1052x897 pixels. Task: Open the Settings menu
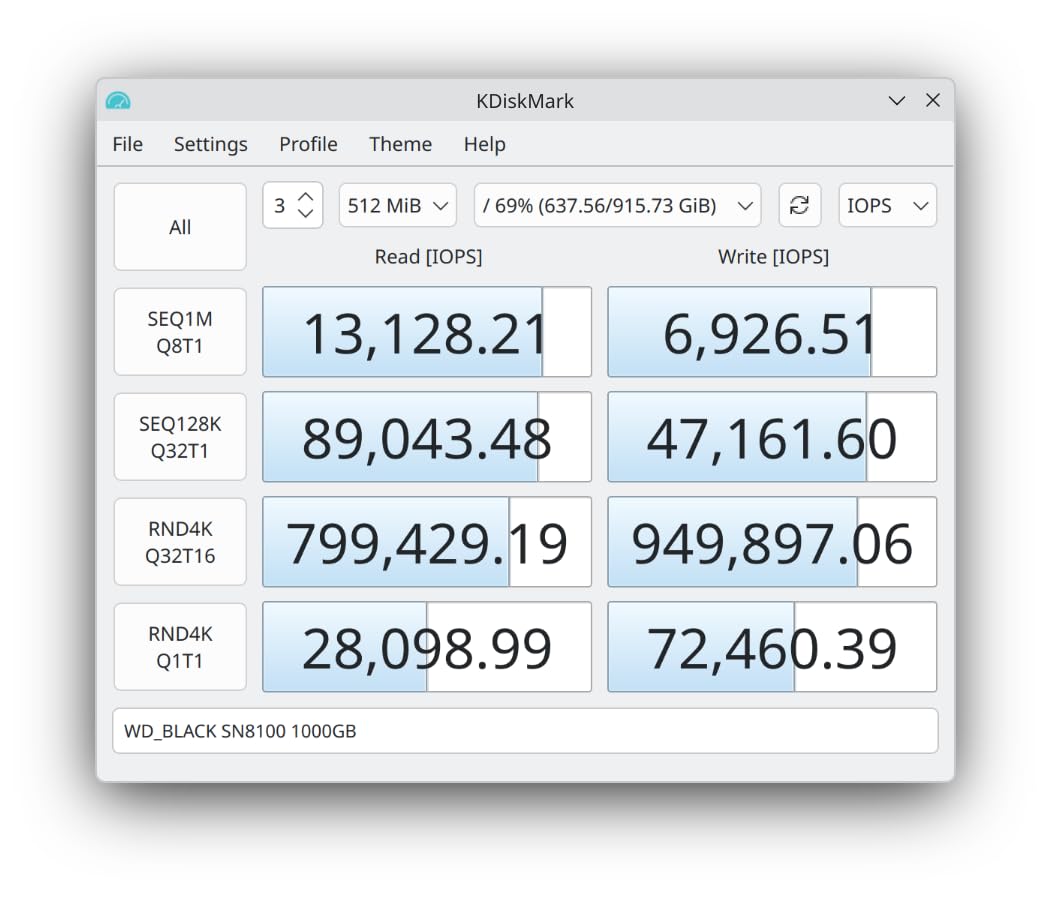210,144
